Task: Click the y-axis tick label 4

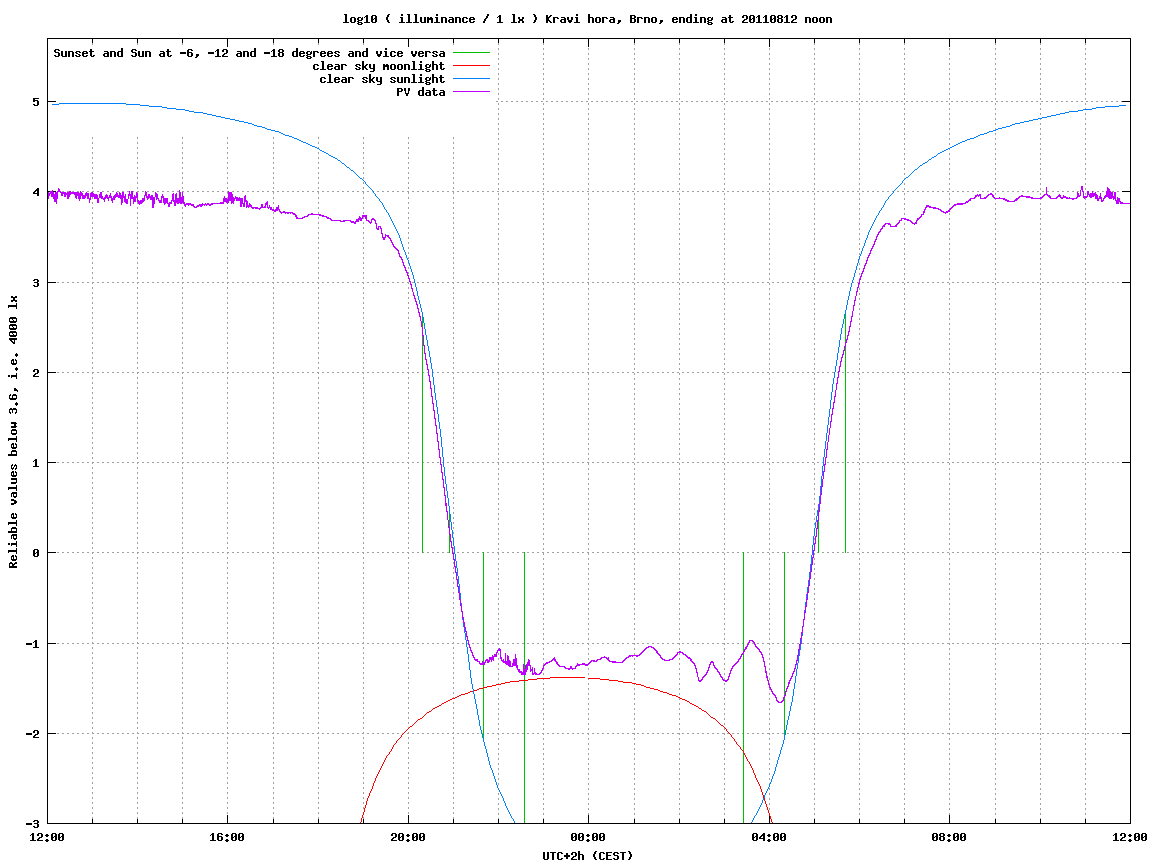Action: coord(35,192)
